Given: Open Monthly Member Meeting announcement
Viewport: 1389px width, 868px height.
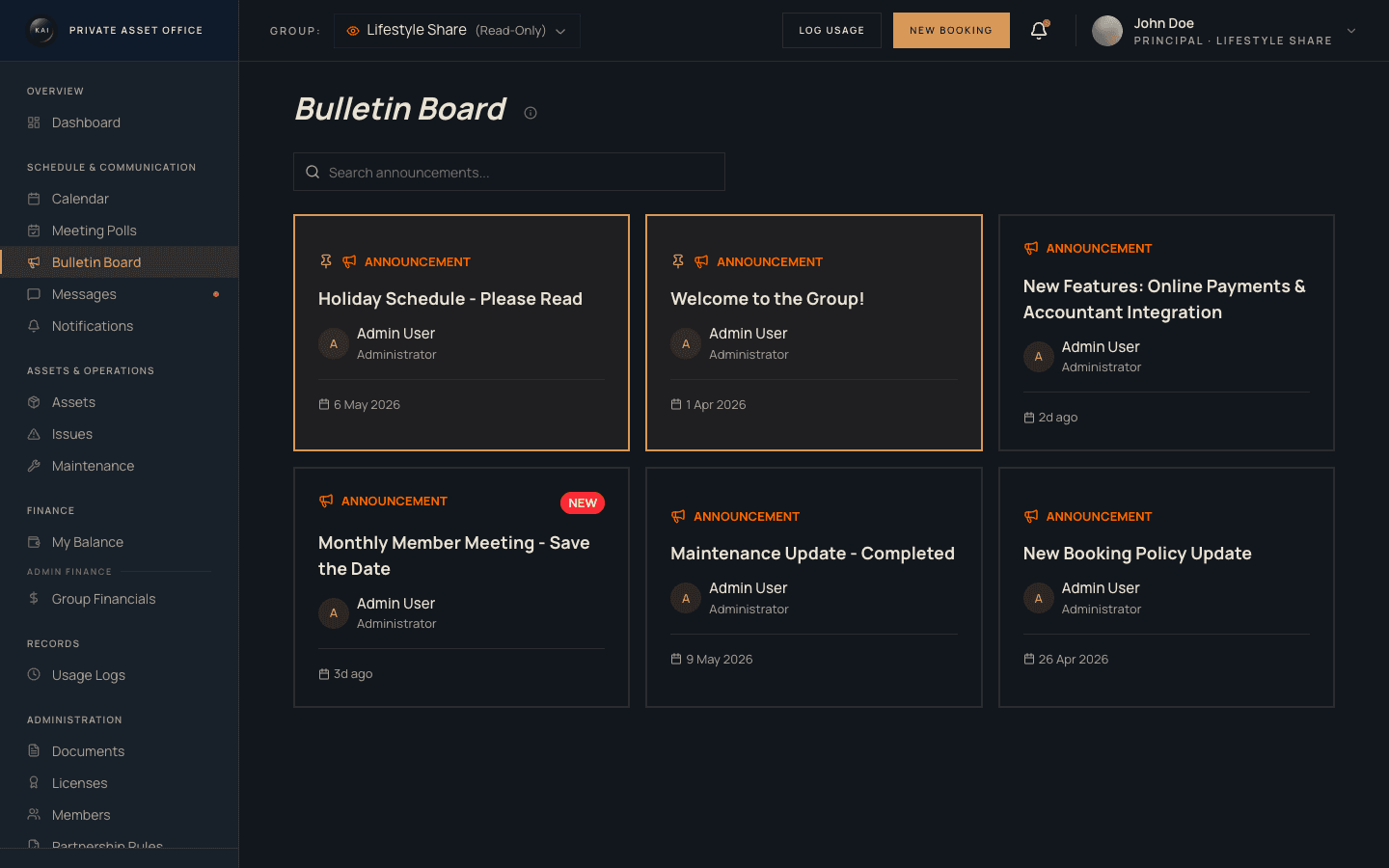Looking at the screenshot, I should pyautogui.click(x=461, y=587).
